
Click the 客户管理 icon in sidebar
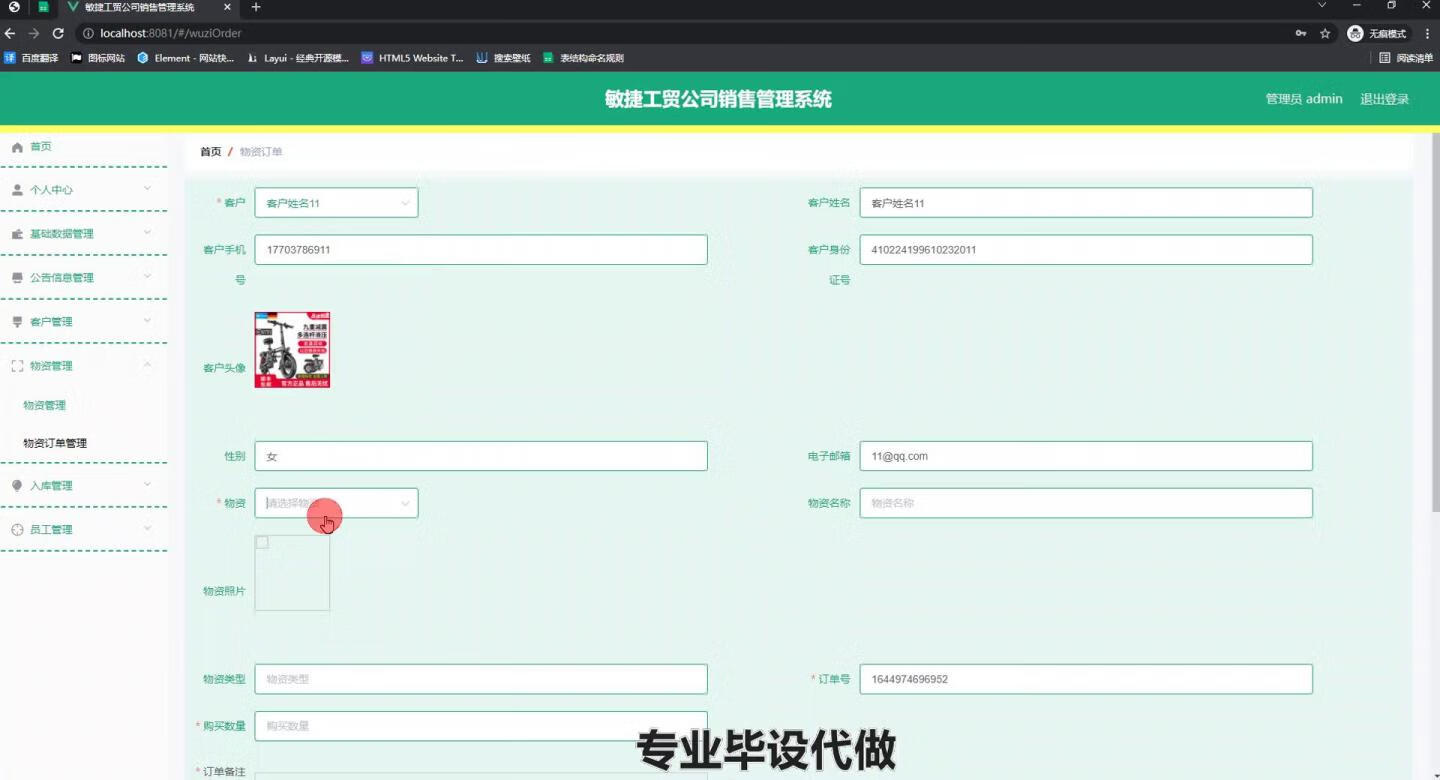point(17,321)
